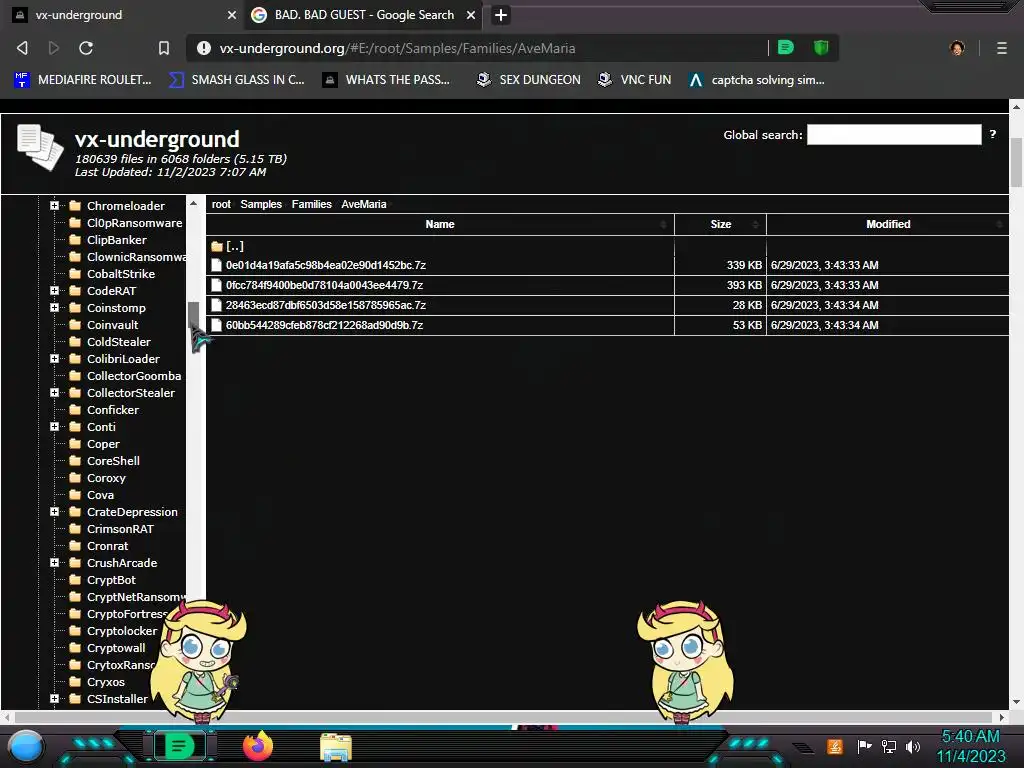Open the browser hamburger menu
This screenshot has width=1024, height=768.
pyautogui.click(x=1002, y=48)
